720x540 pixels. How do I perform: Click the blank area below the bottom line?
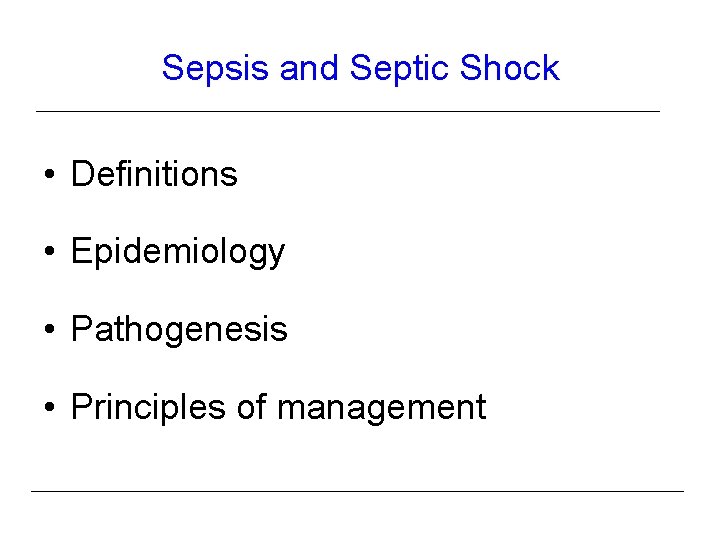point(360,516)
